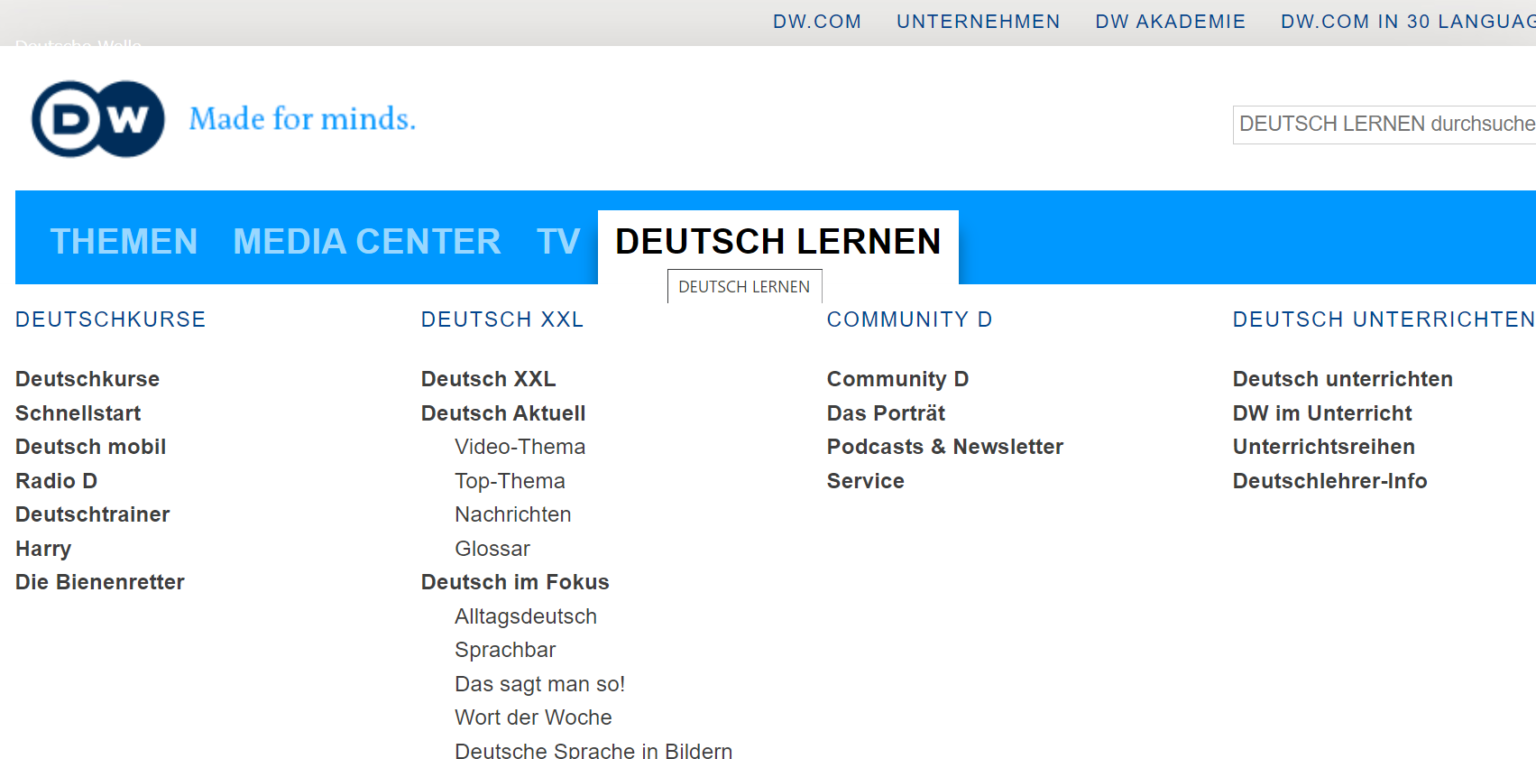The width and height of the screenshot is (1536, 759).
Task: Select the DEUTSCH LERNEN tab
Action: pos(778,240)
